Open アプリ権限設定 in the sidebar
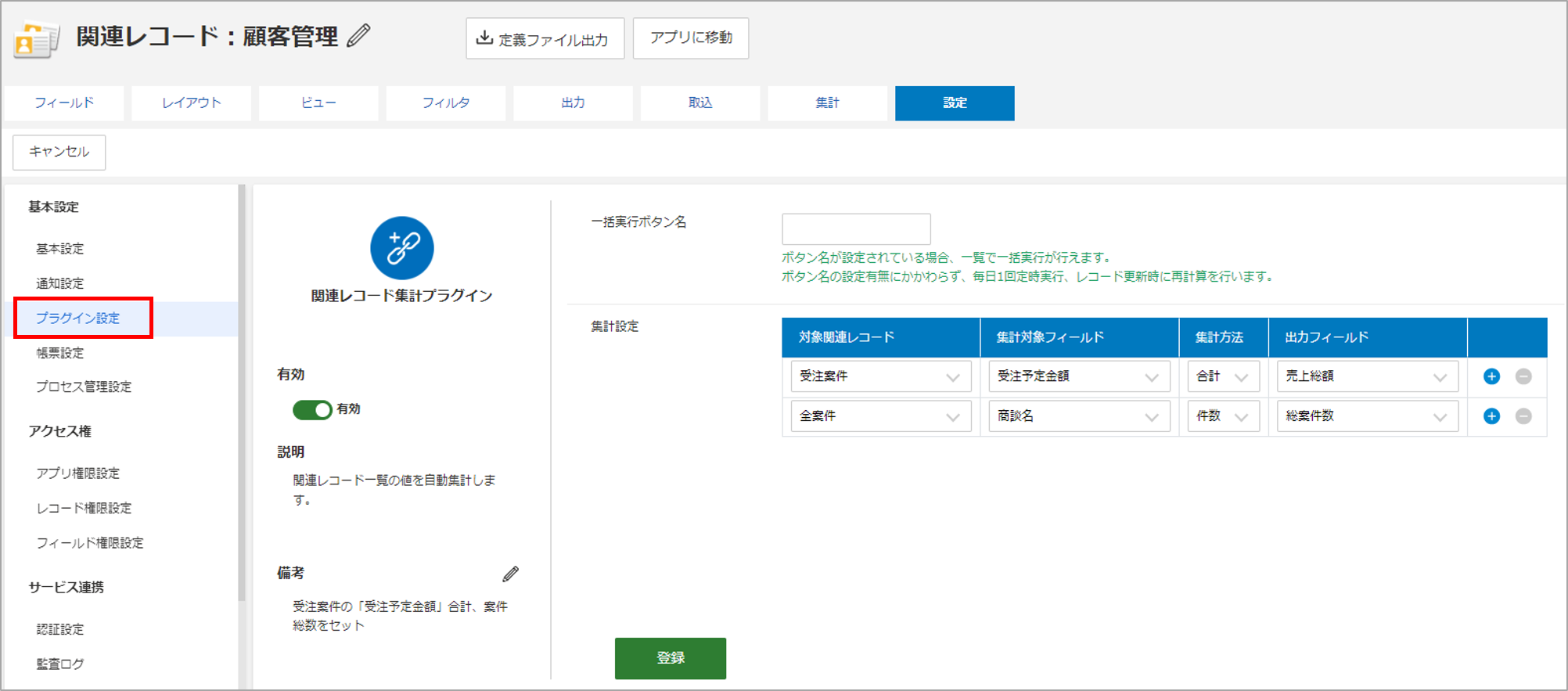The width and height of the screenshot is (1568, 691). tap(78, 473)
